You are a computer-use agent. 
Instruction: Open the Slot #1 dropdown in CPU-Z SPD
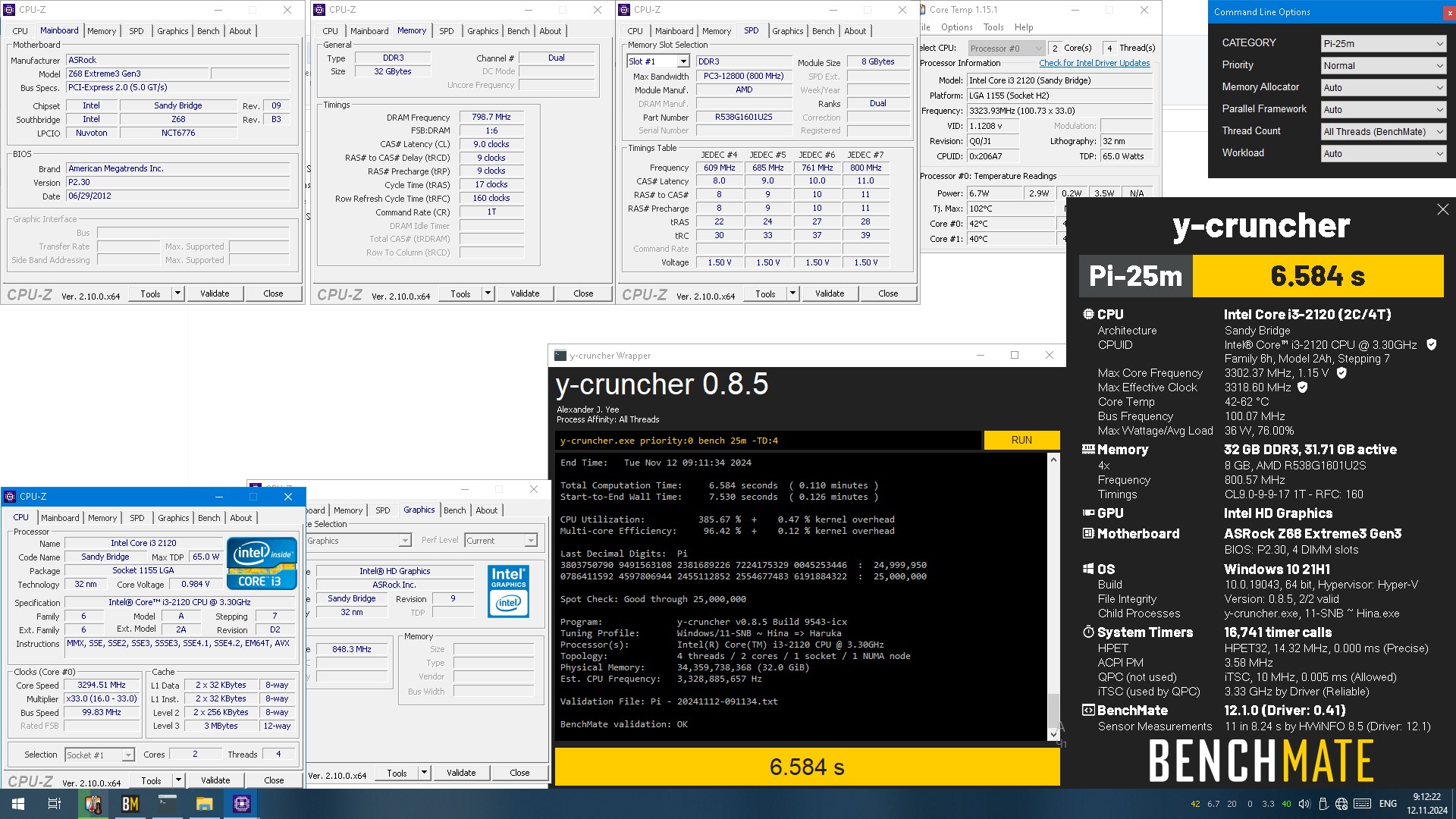pyautogui.click(x=657, y=61)
